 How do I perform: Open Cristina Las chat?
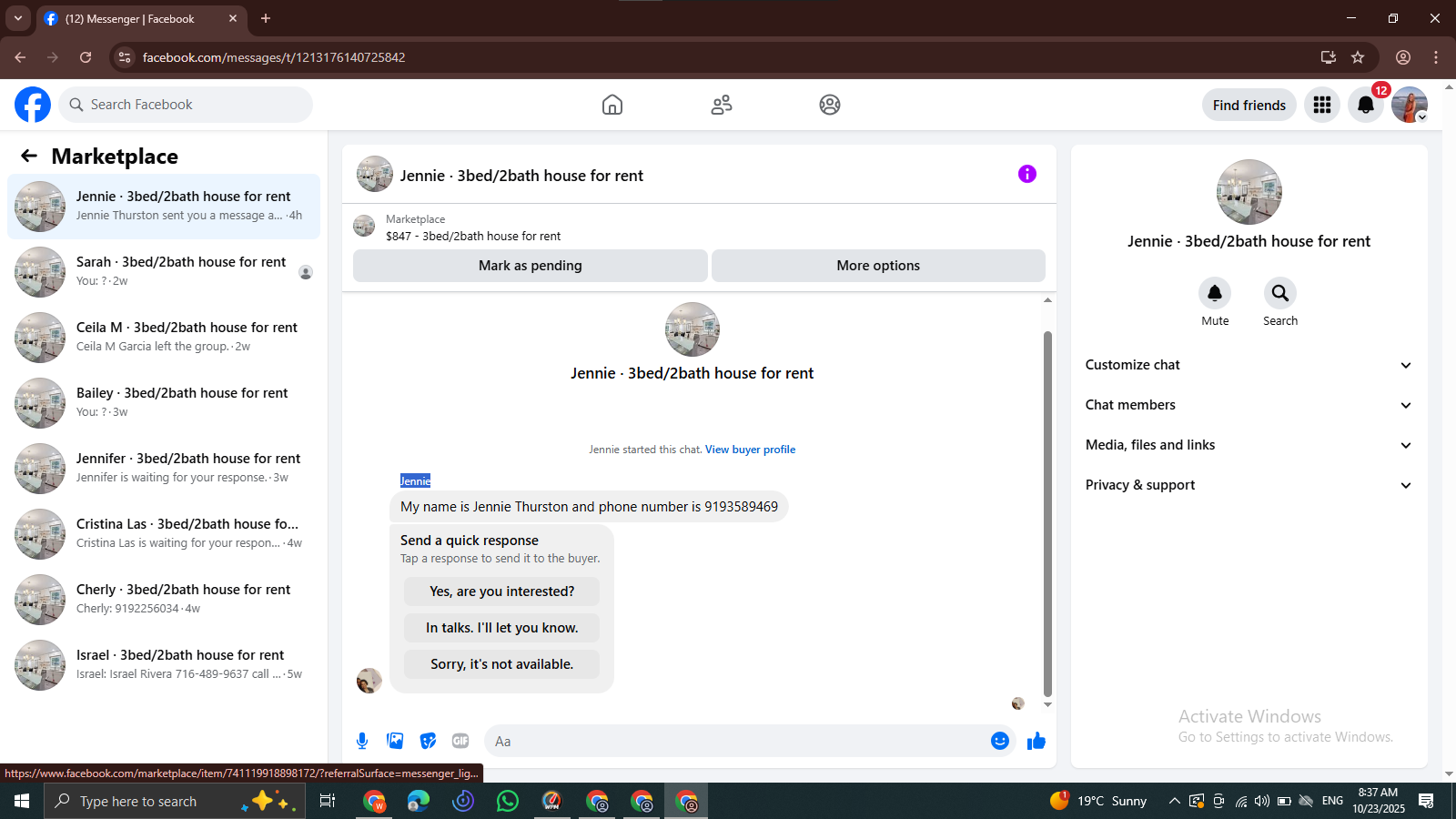click(164, 534)
